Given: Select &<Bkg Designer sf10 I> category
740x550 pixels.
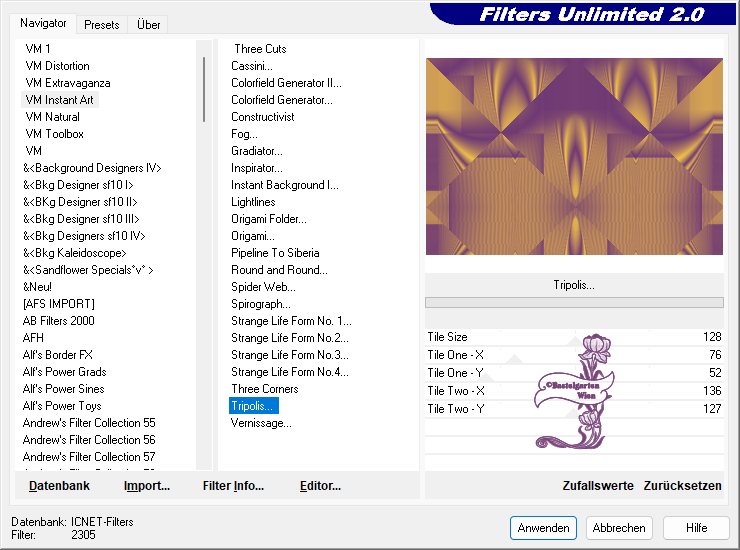Looking at the screenshot, I should tap(78, 185).
